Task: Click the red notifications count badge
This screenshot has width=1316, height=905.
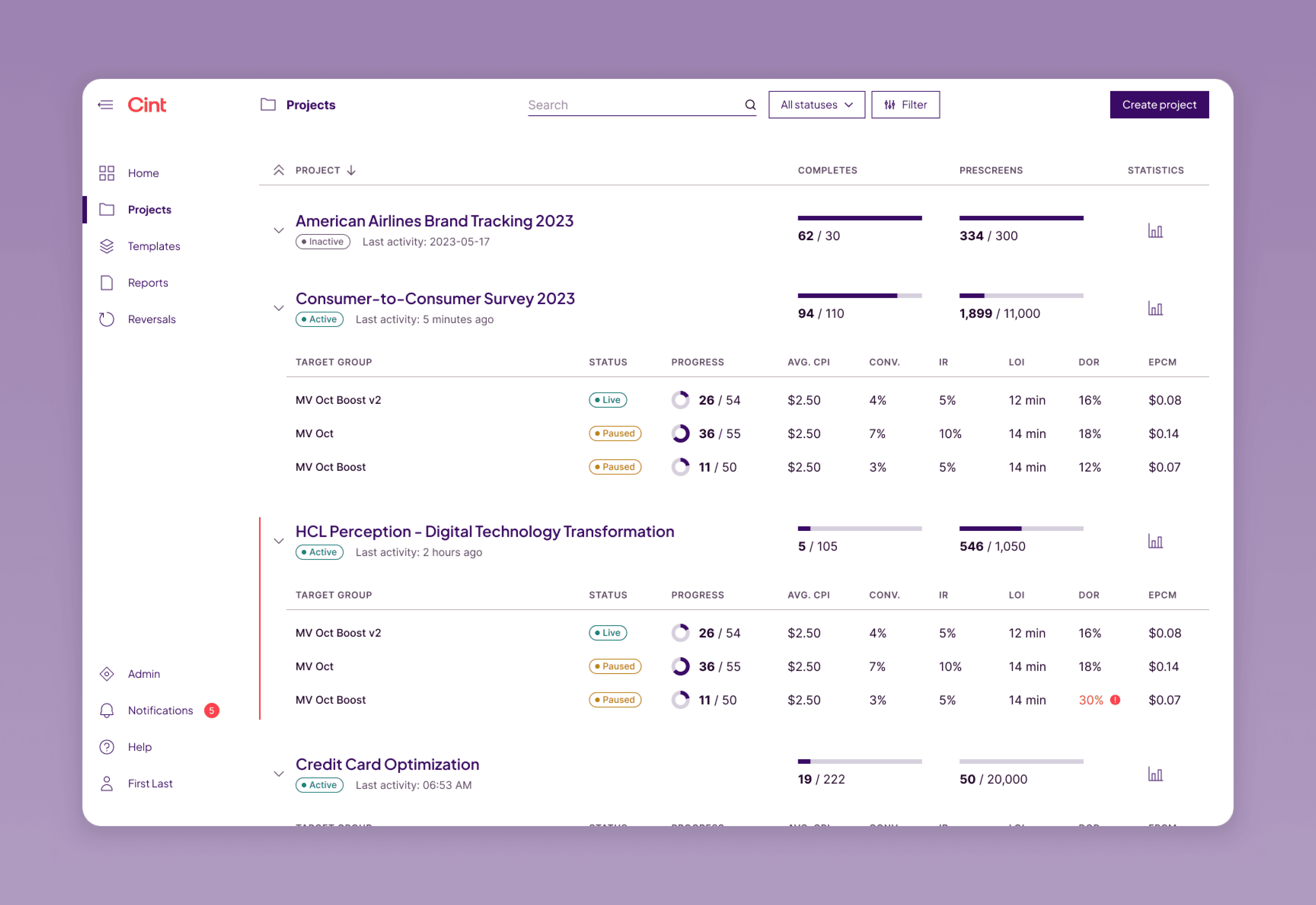Action: coord(212,710)
